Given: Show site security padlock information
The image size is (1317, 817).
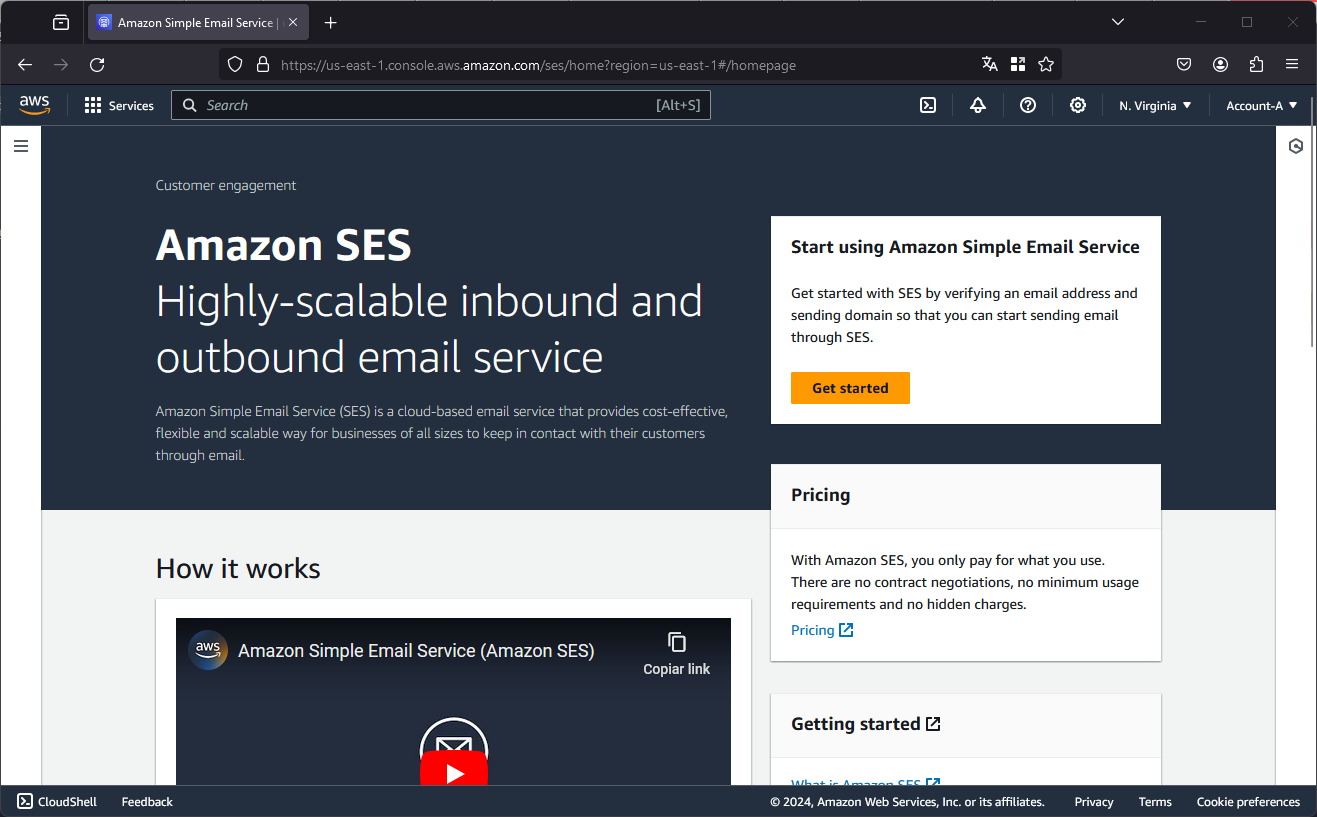Looking at the screenshot, I should [x=263, y=64].
